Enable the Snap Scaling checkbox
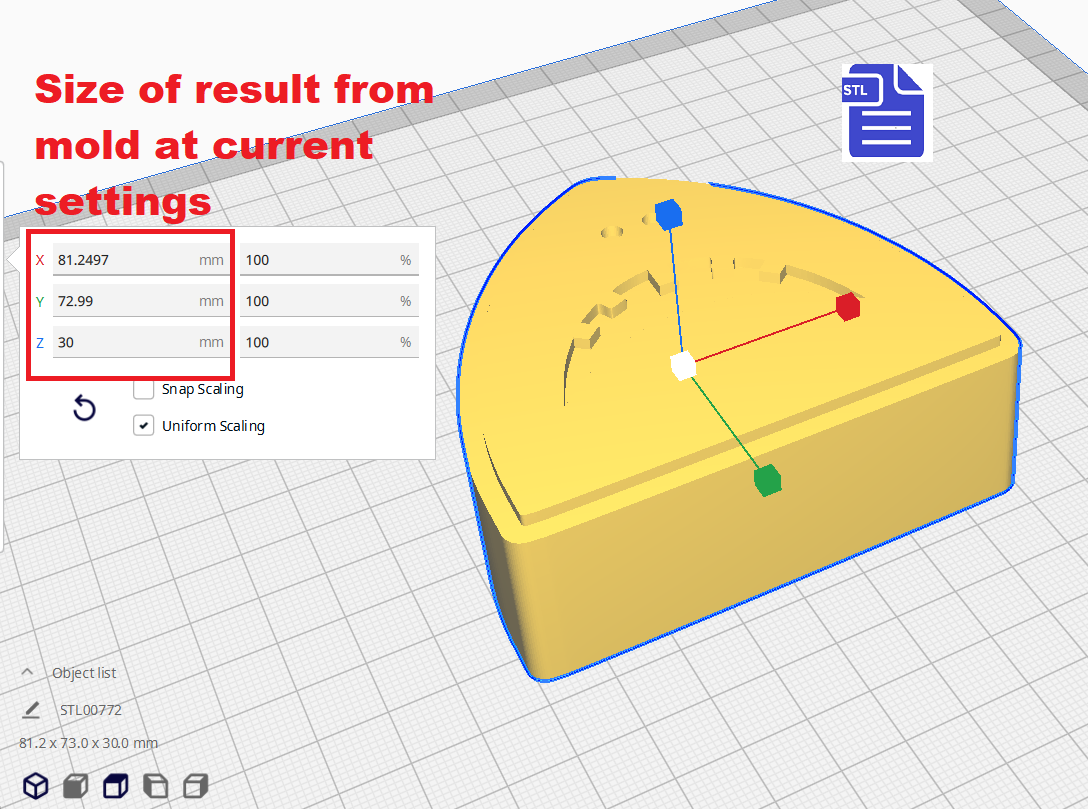 [143, 389]
